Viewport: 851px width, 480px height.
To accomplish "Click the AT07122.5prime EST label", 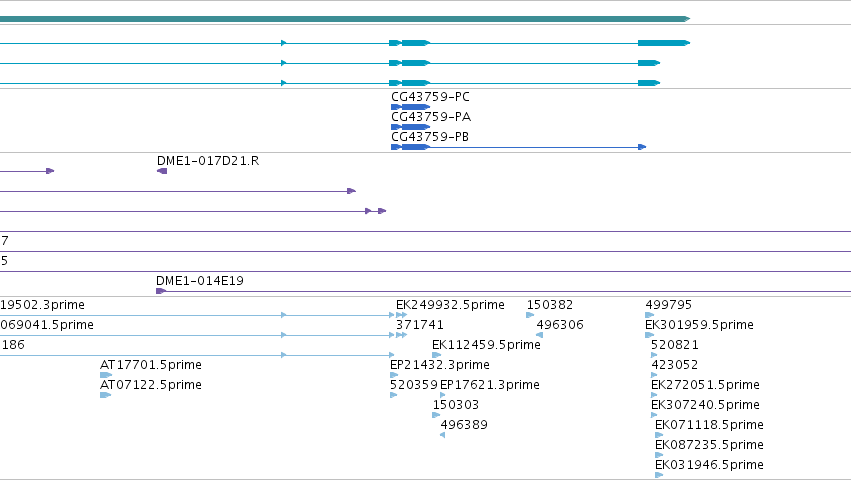I will tap(151, 385).
